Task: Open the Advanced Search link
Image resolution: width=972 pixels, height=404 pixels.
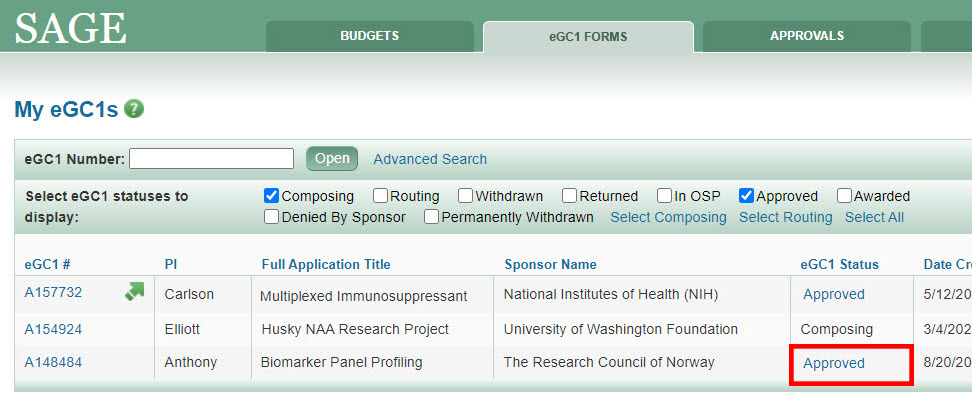Action: [x=430, y=159]
